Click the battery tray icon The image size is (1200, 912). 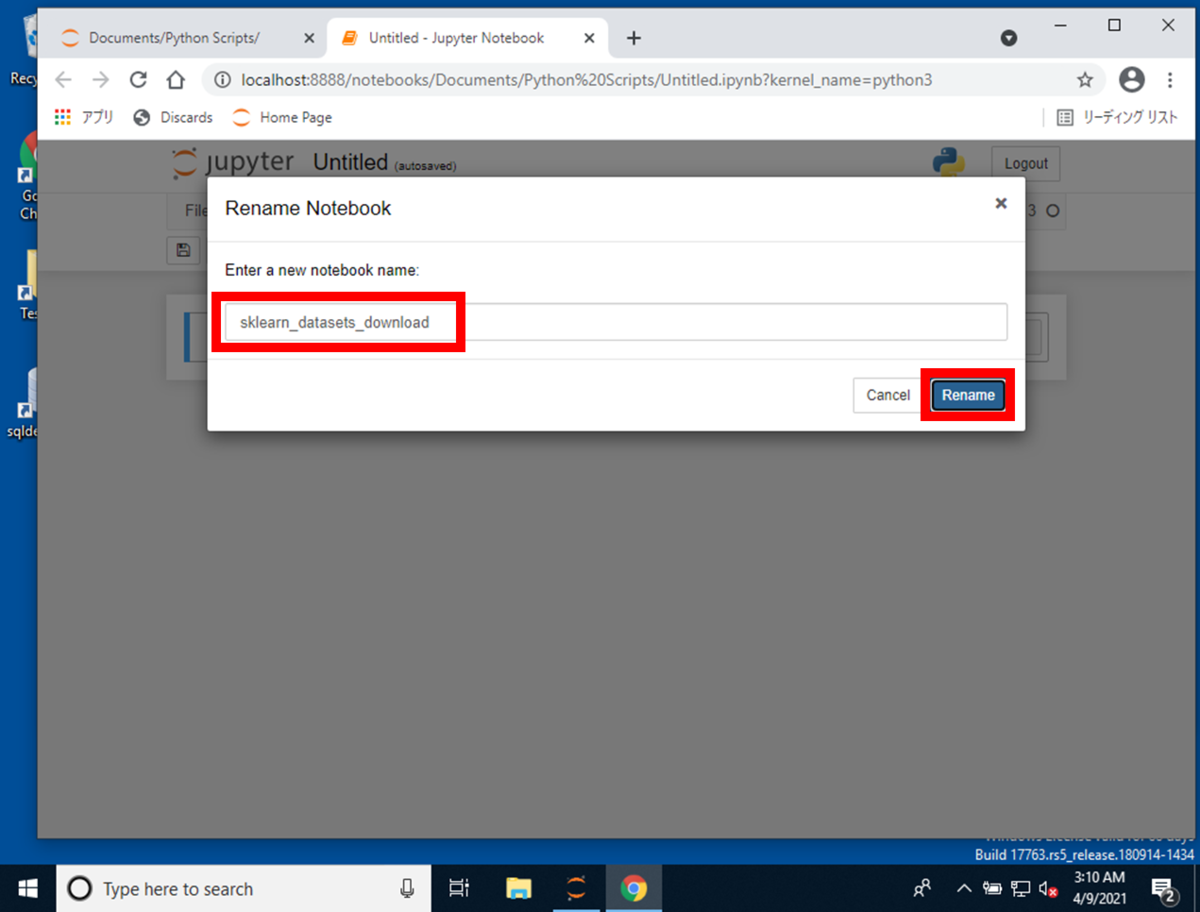992,888
